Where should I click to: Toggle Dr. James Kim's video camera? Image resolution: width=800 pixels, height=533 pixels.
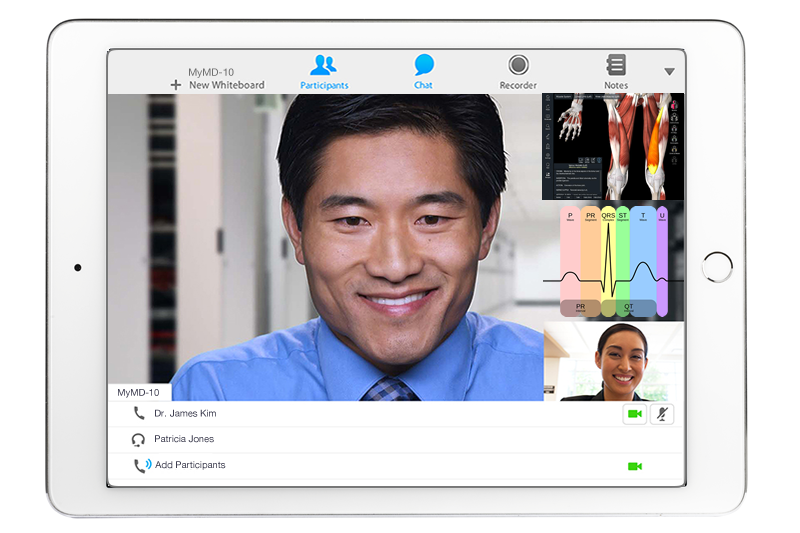pyautogui.click(x=635, y=414)
